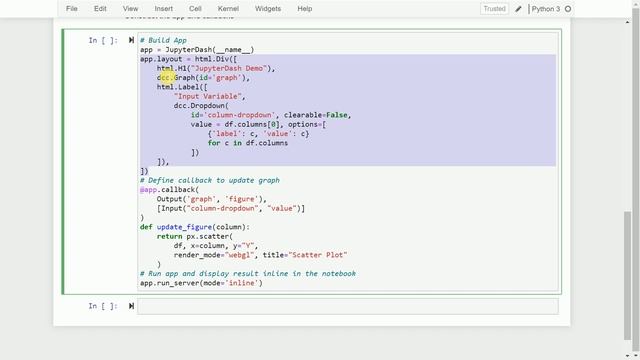Click the dcc.Dropdown( line
The height and width of the screenshot is (360, 640).
click(201, 106)
